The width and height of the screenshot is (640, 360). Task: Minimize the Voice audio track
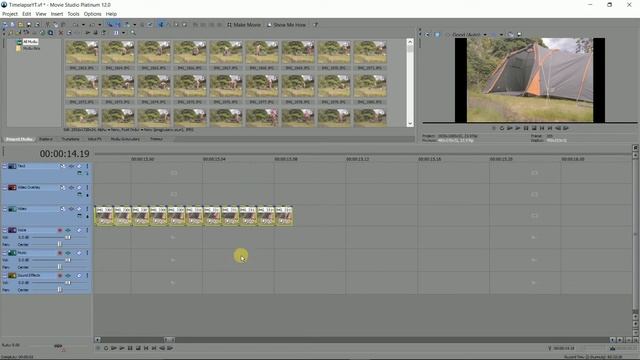(x=4, y=230)
